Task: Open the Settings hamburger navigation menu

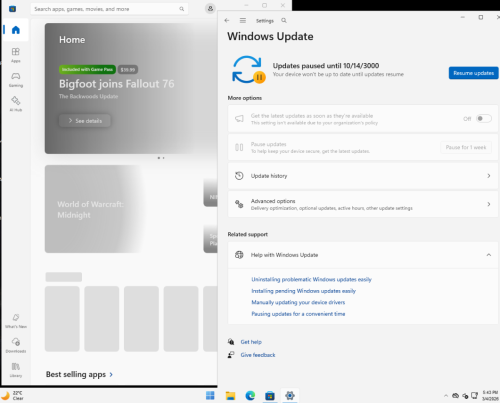Action: click(243, 21)
